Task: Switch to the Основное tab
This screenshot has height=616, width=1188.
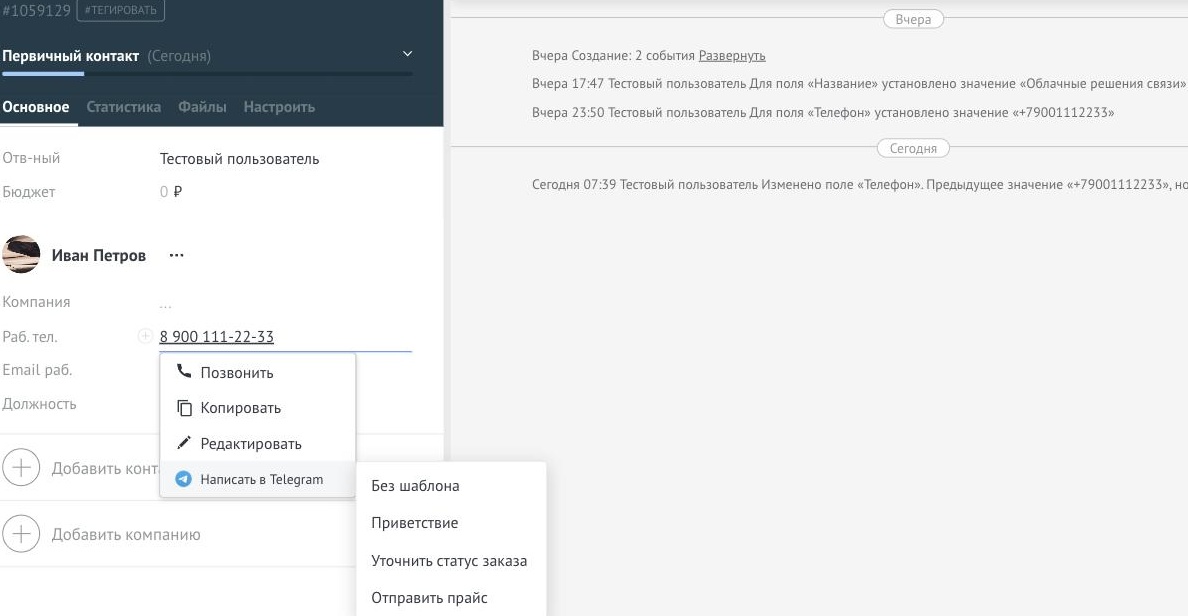Action: [x=36, y=107]
